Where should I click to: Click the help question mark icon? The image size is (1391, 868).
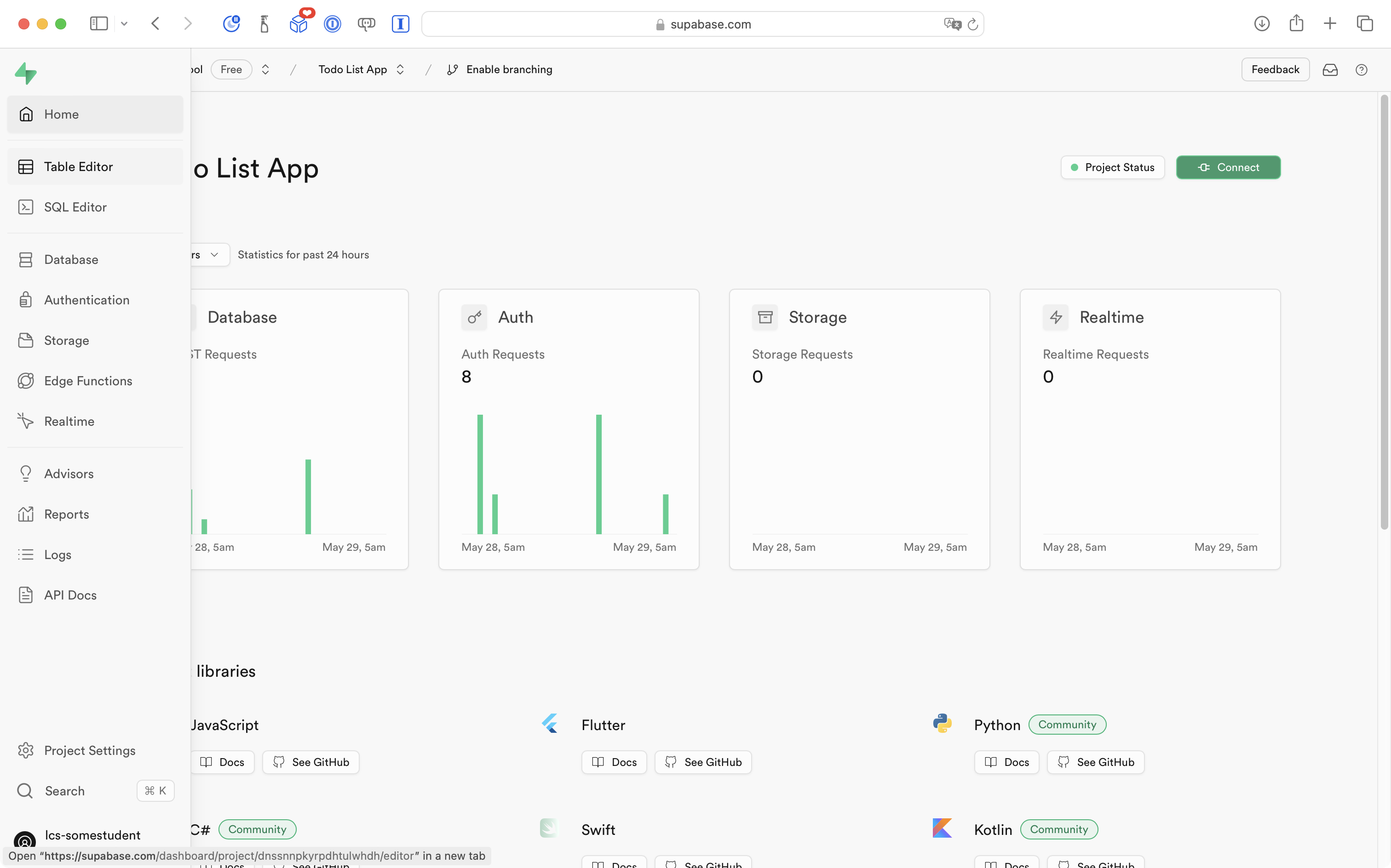pyautogui.click(x=1361, y=69)
